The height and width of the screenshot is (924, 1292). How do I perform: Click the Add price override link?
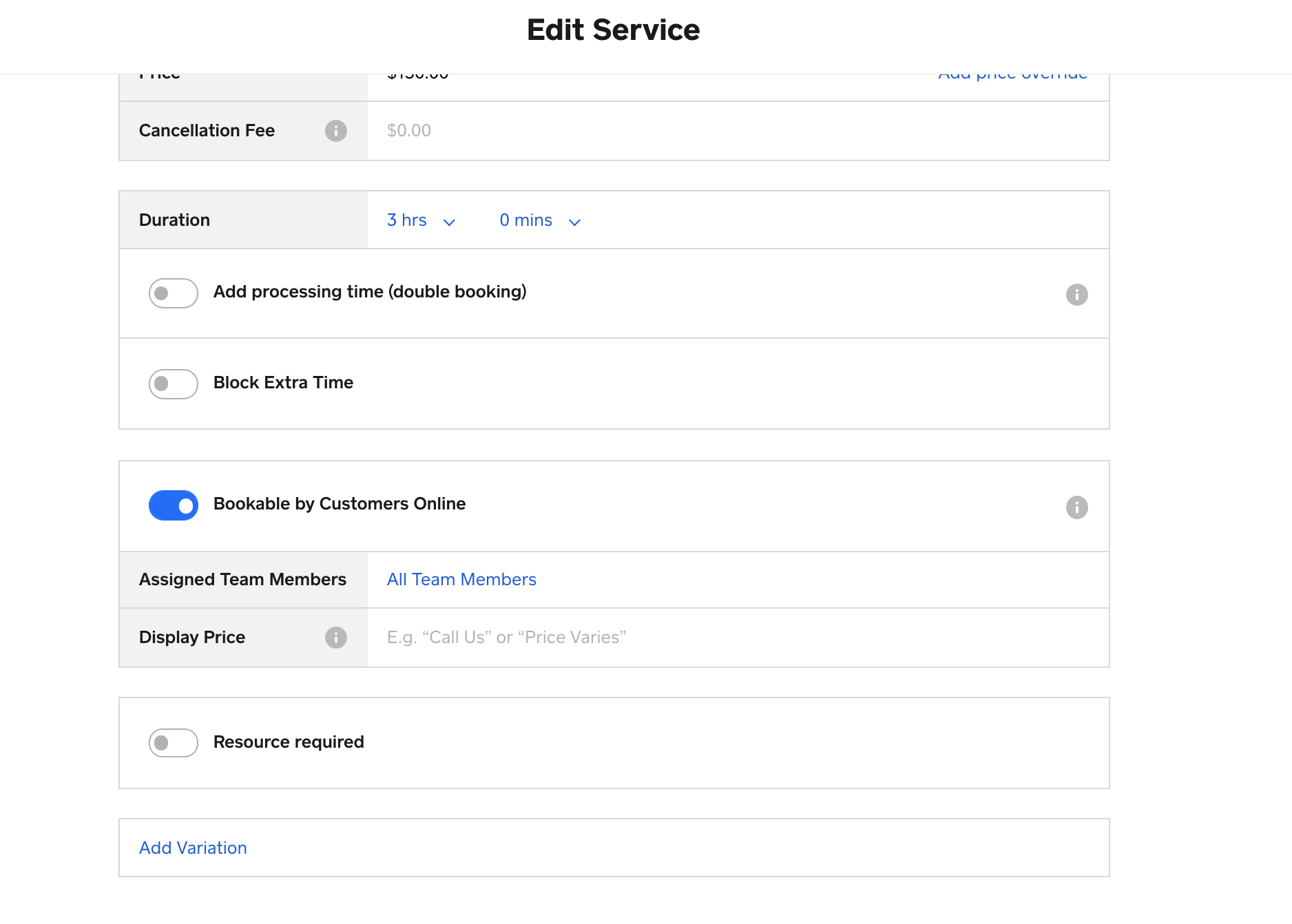tap(1012, 76)
